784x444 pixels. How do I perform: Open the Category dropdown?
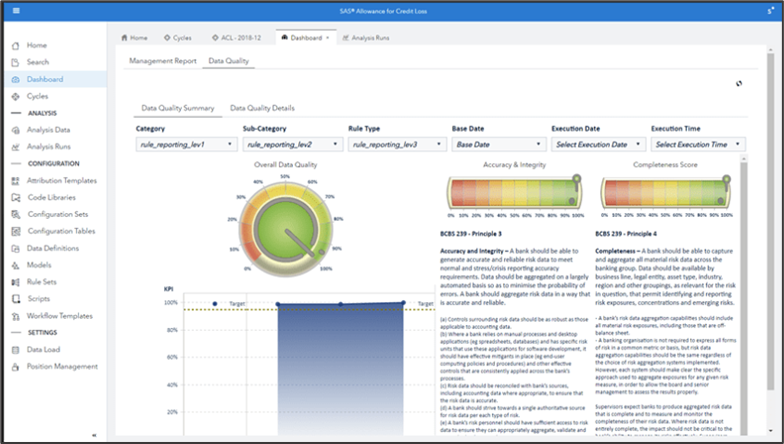pos(185,145)
